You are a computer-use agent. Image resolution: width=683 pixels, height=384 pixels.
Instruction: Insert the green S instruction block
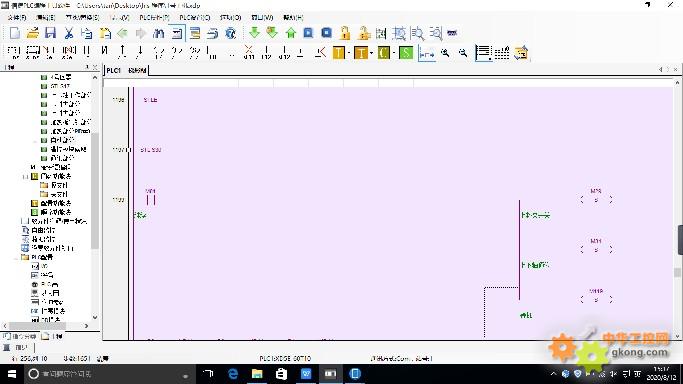coord(406,53)
